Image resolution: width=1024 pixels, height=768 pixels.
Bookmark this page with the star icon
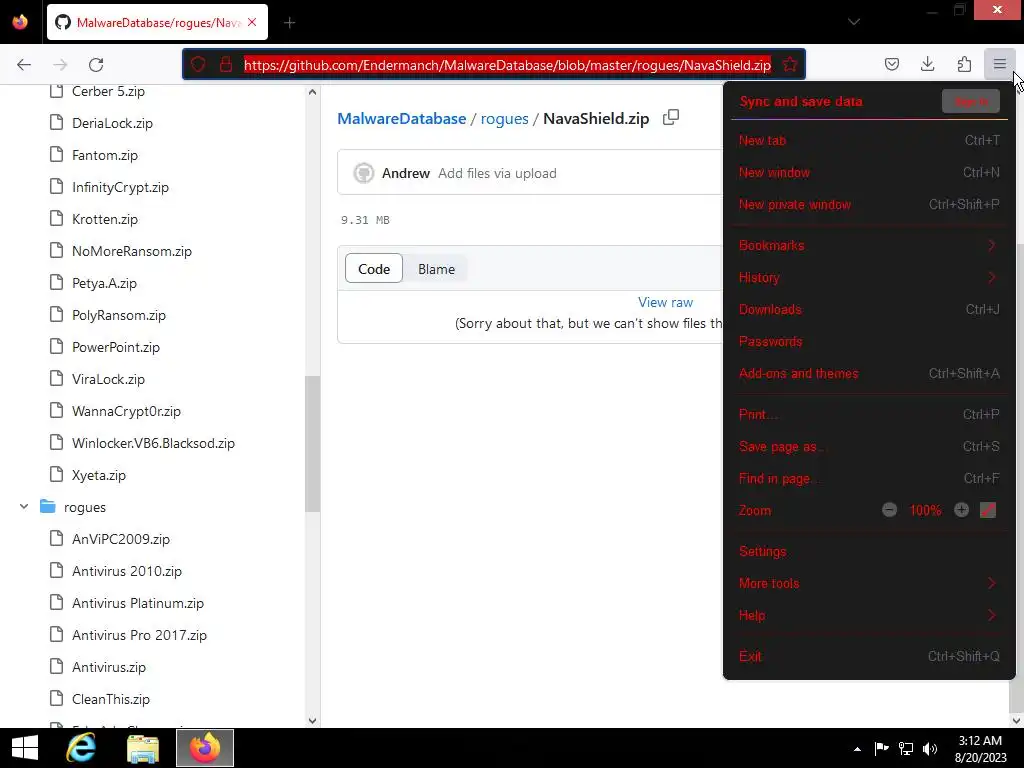click(x=790, y=65)
